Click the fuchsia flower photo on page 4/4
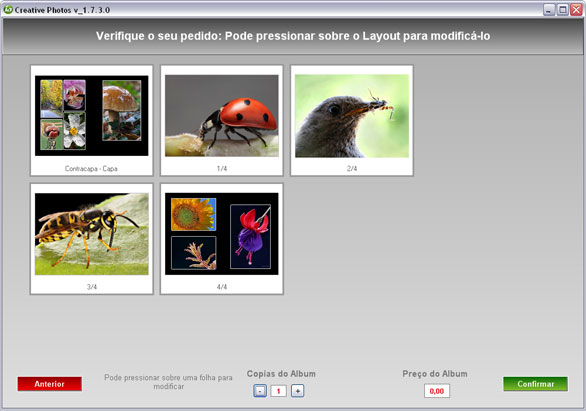The width and height of the screenshot is (586, 411). (250, 236)
